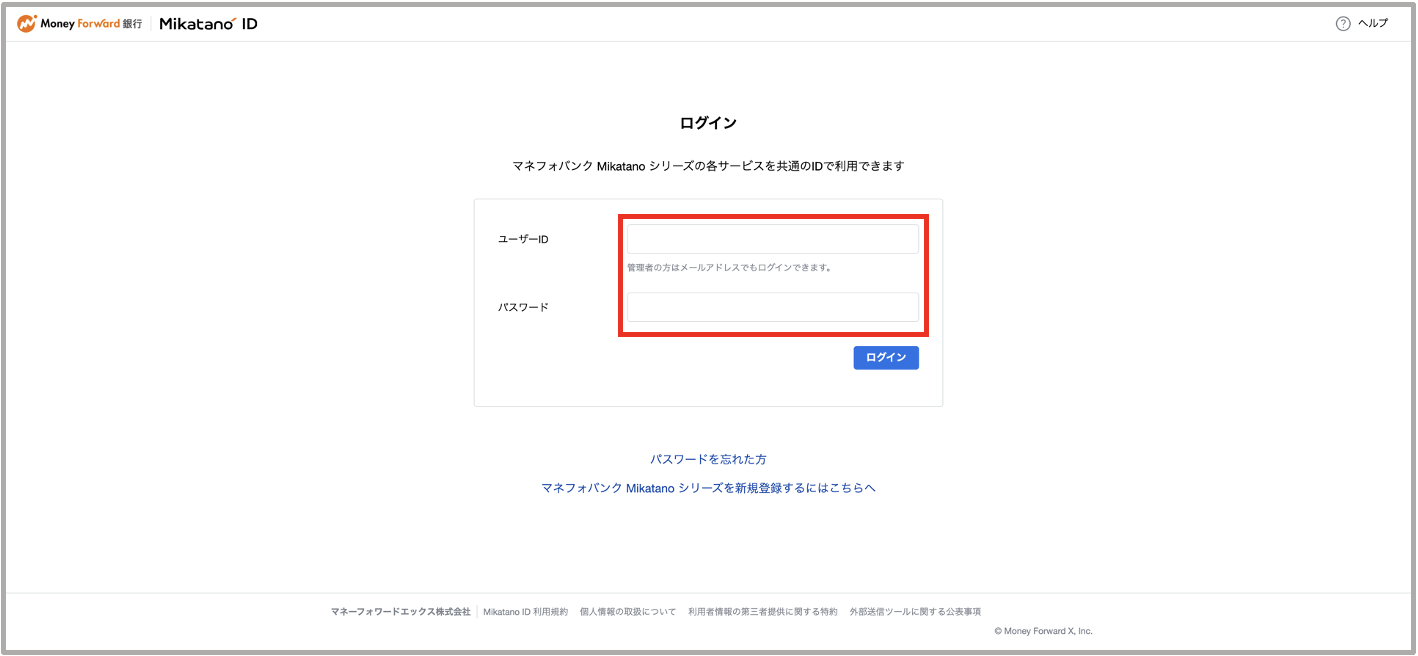Open the ヘルプ link text
The width and height of the screenshot is (1418, 656).
[x=1372, y=24]
